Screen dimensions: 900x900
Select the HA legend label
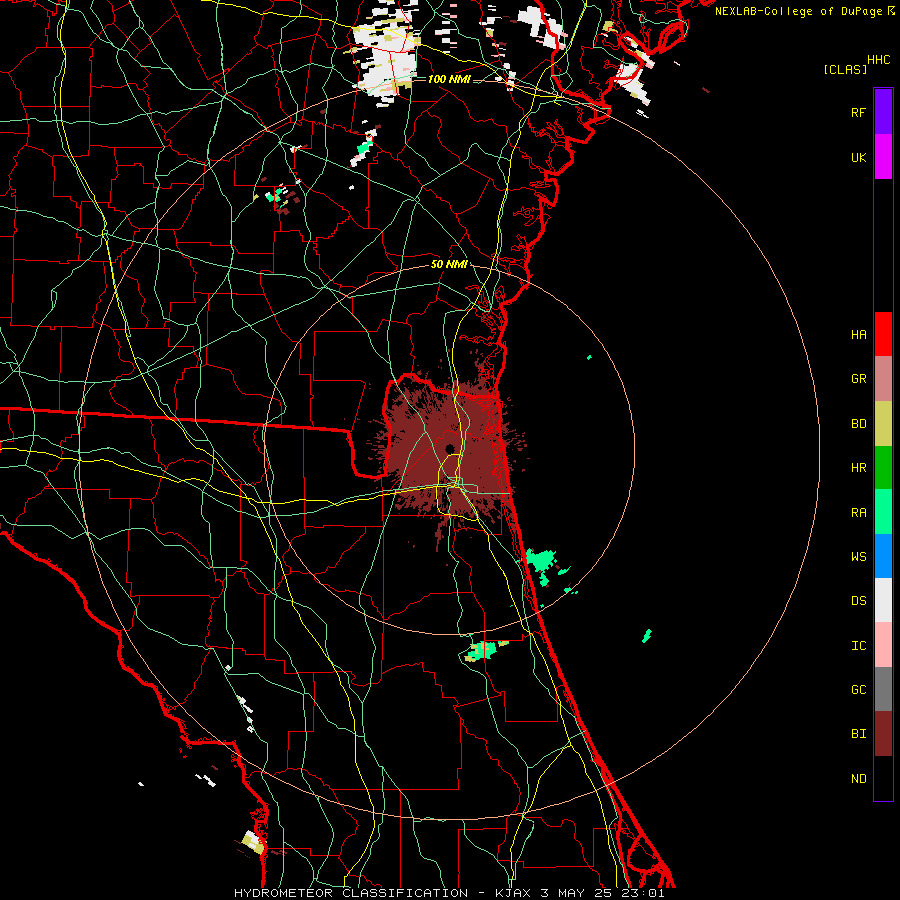pyautogui.click(x=858, y=334)
